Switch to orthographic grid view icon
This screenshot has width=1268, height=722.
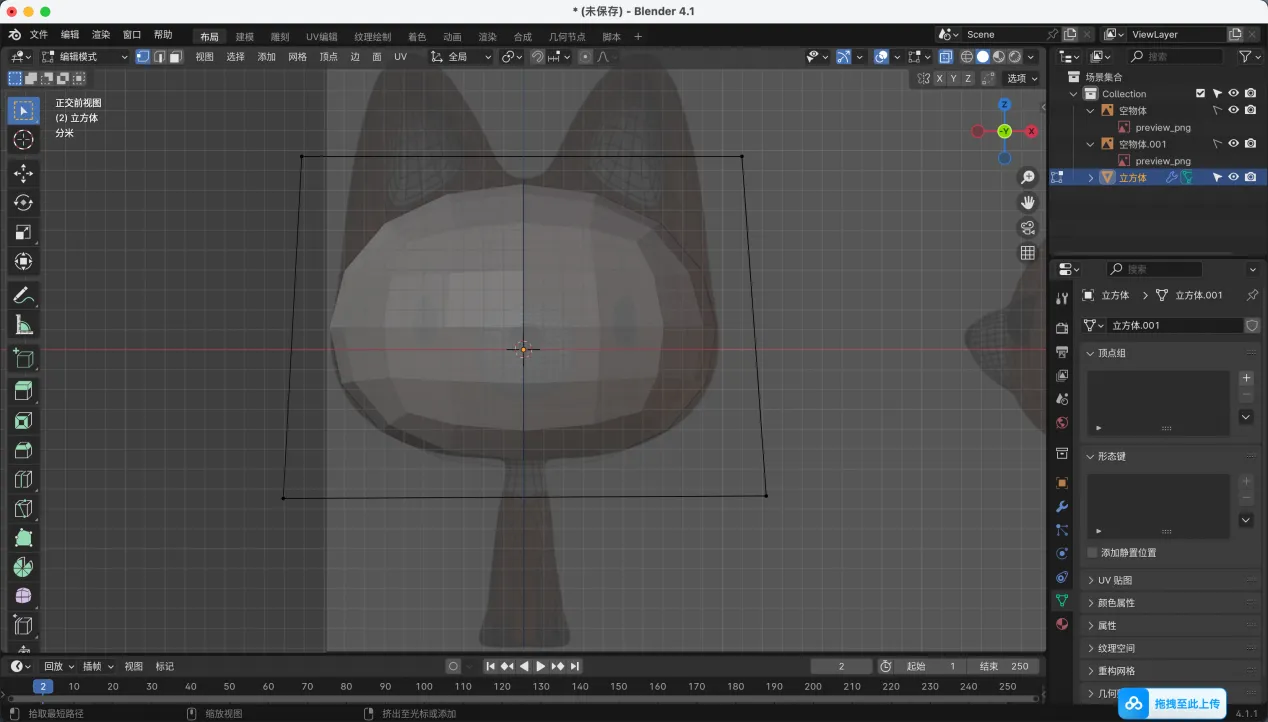(x=1027, y=253)
